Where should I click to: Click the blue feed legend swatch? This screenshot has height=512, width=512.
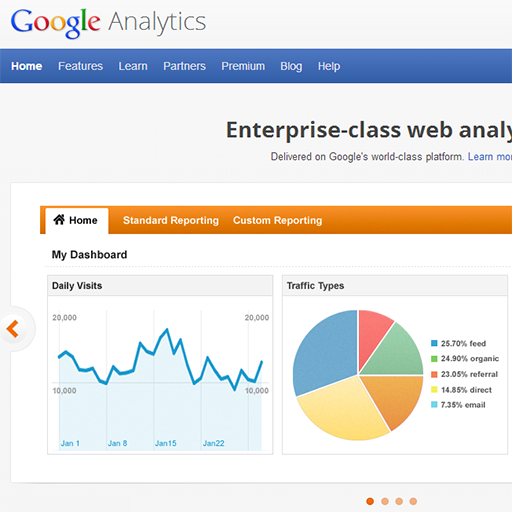(x=434, y=343)
